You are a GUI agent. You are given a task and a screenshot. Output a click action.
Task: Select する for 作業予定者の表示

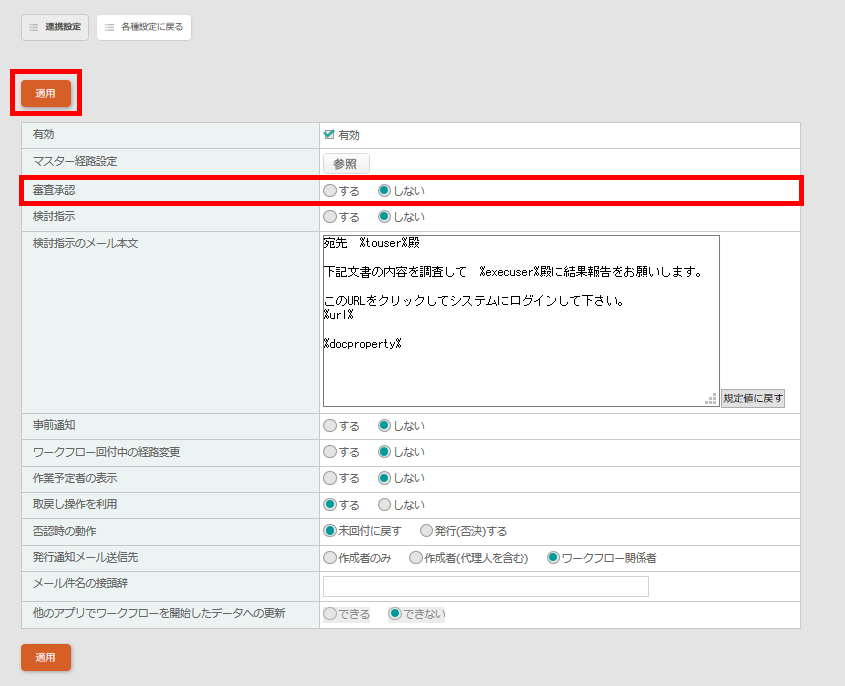(x=330, y=478)
